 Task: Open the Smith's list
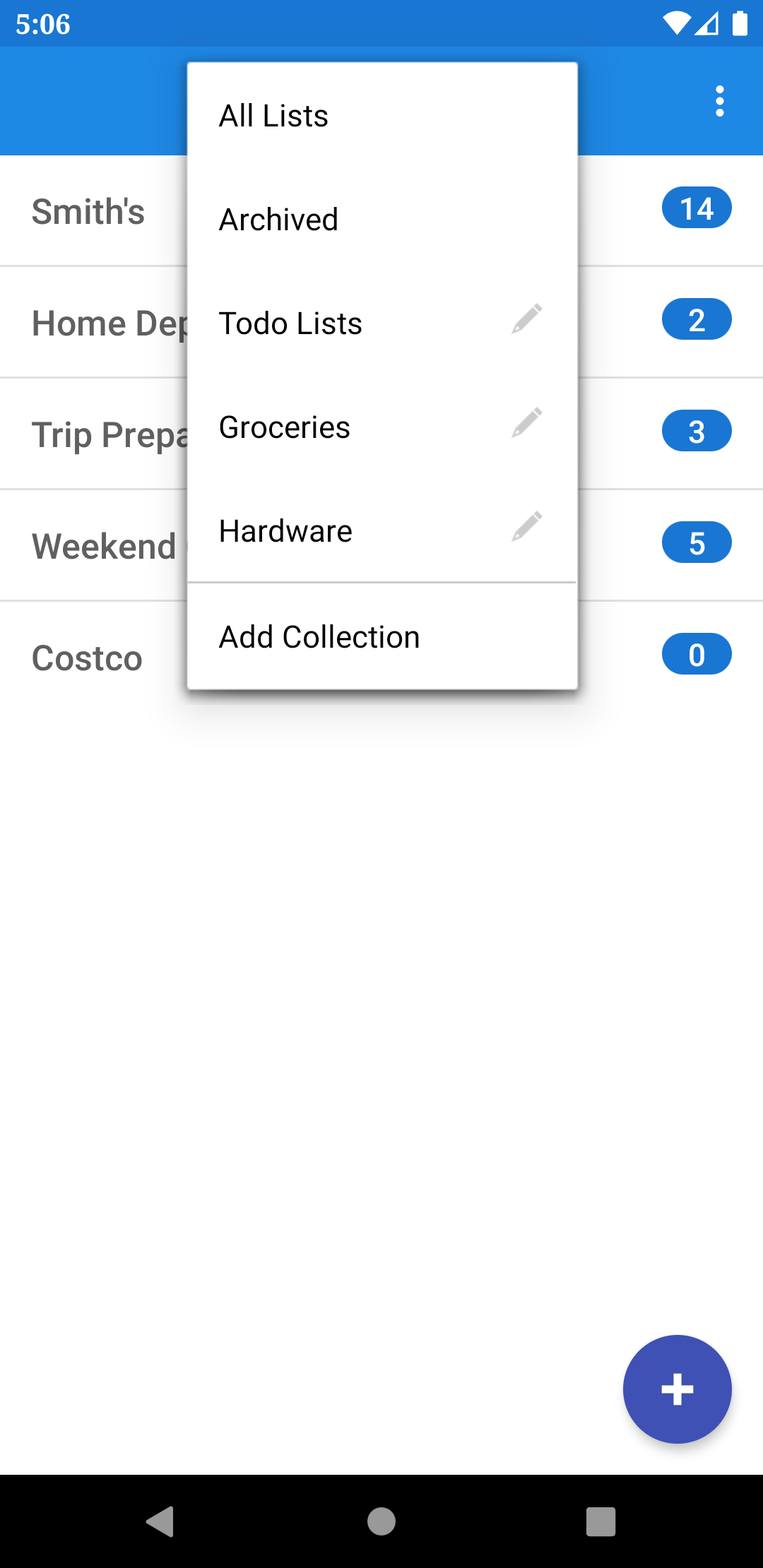(x=88, y=212)
